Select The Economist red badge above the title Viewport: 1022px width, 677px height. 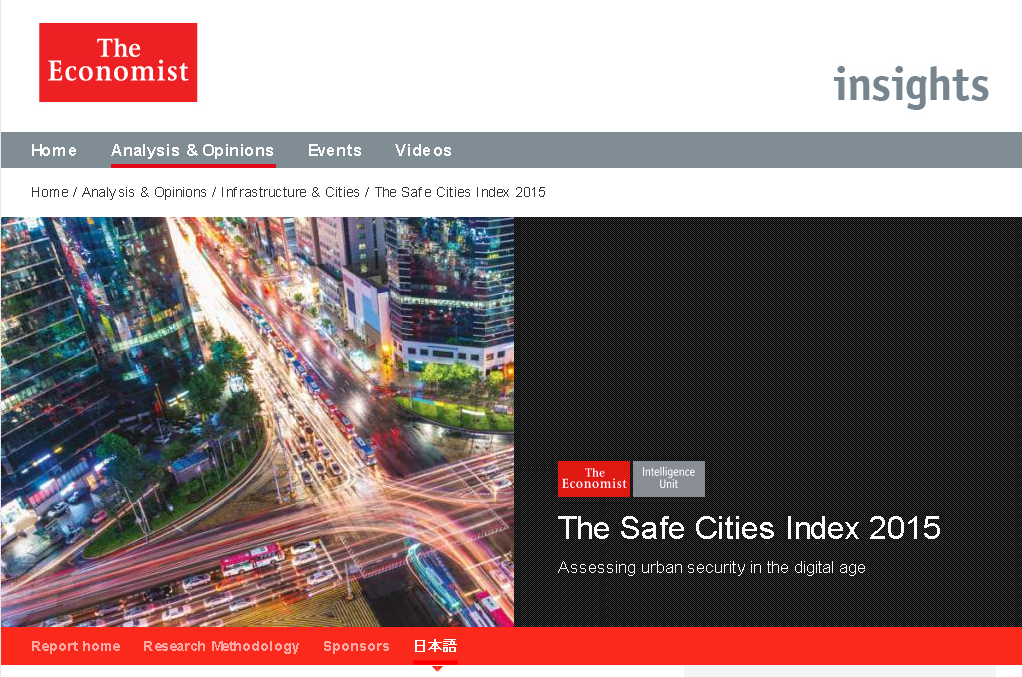593,478
